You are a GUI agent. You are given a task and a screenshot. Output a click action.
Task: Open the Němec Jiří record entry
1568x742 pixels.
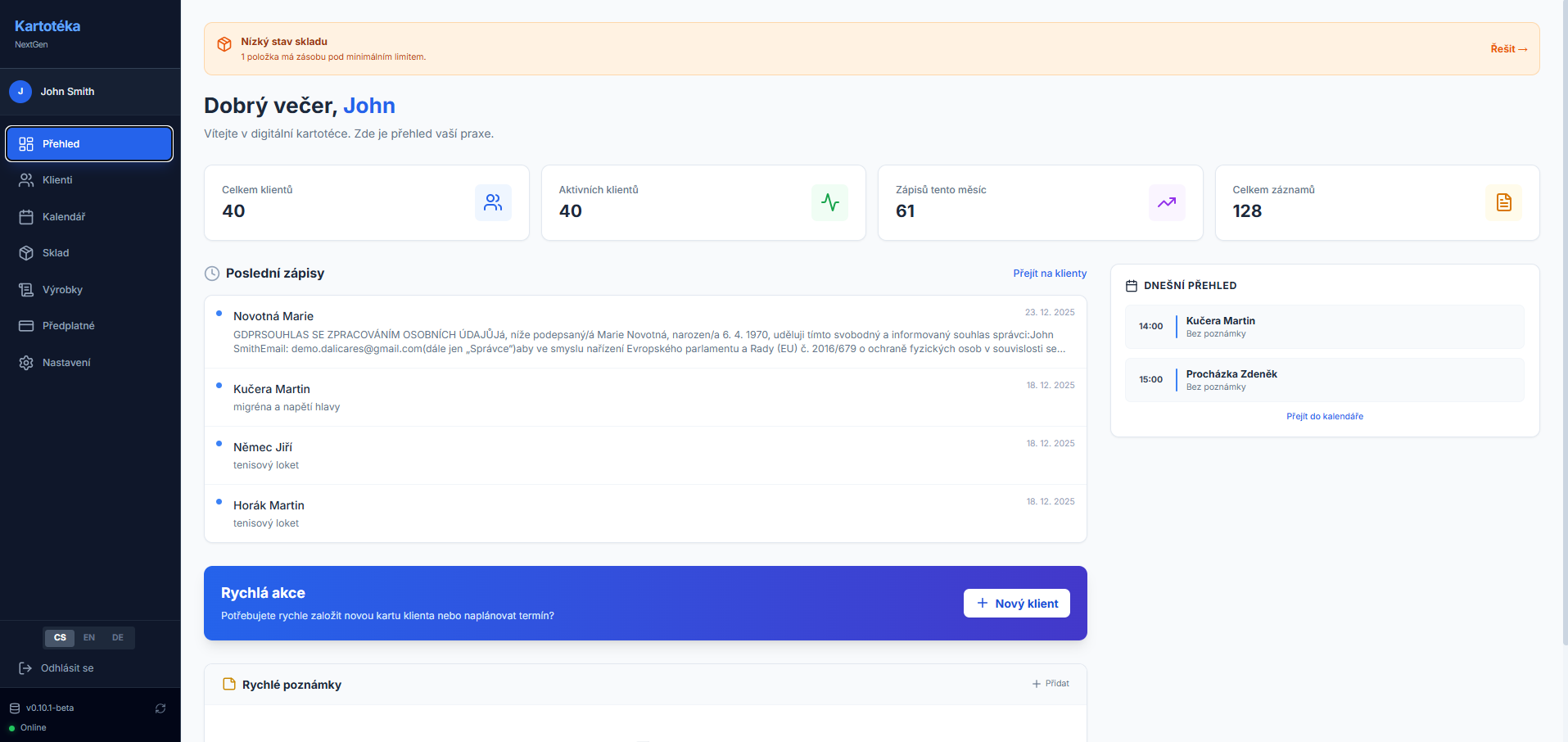pyautogui.click(x=645, y=455)
